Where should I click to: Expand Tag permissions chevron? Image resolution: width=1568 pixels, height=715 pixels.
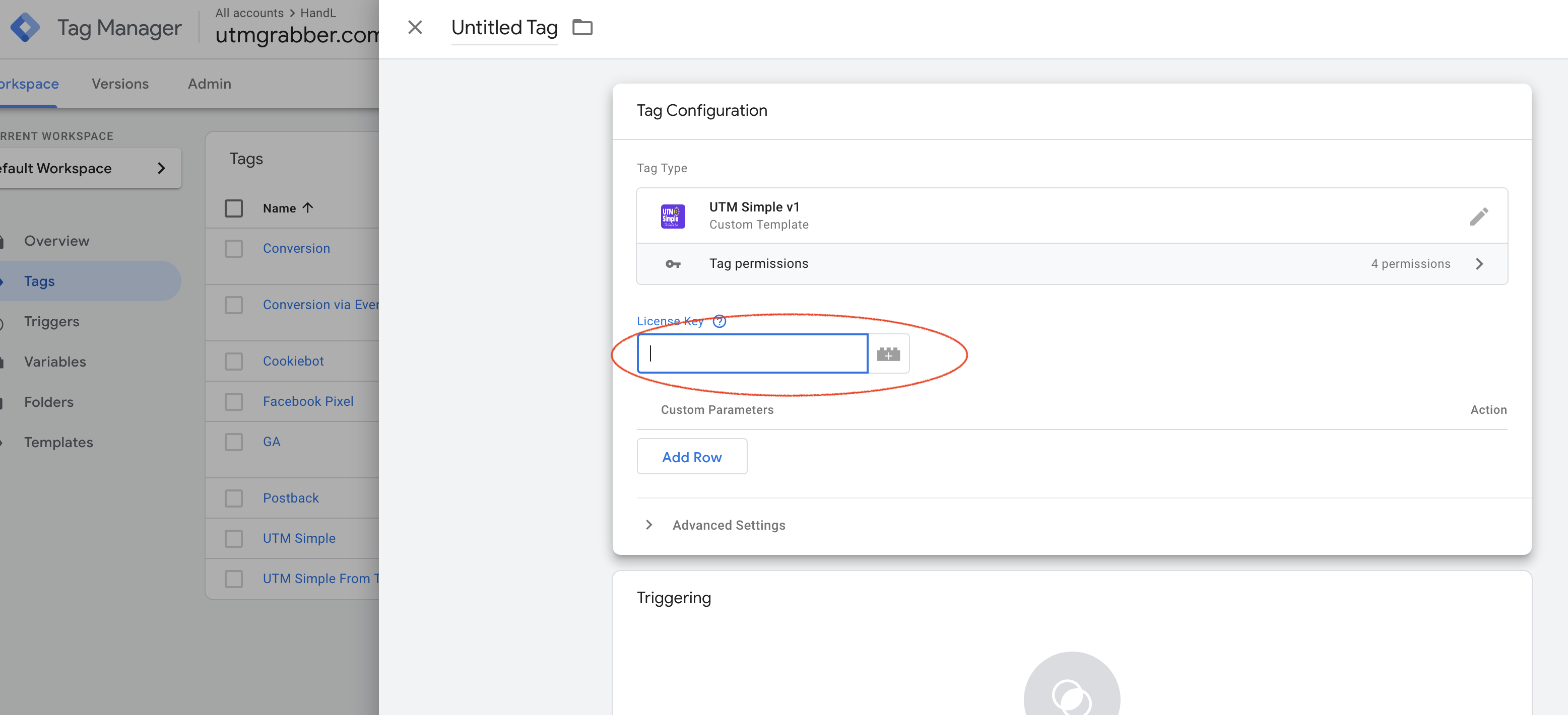coord(1479,264)
